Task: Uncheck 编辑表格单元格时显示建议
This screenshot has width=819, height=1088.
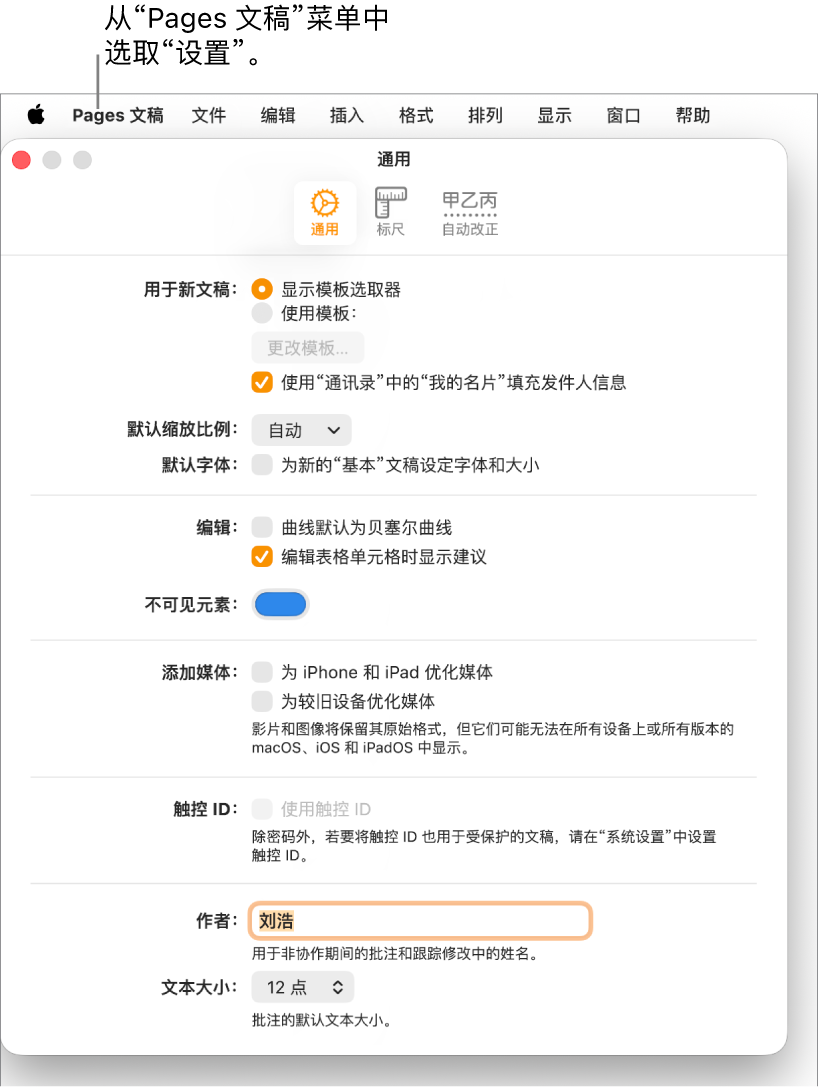Action: pyautogui.click(x=261, y=557)
